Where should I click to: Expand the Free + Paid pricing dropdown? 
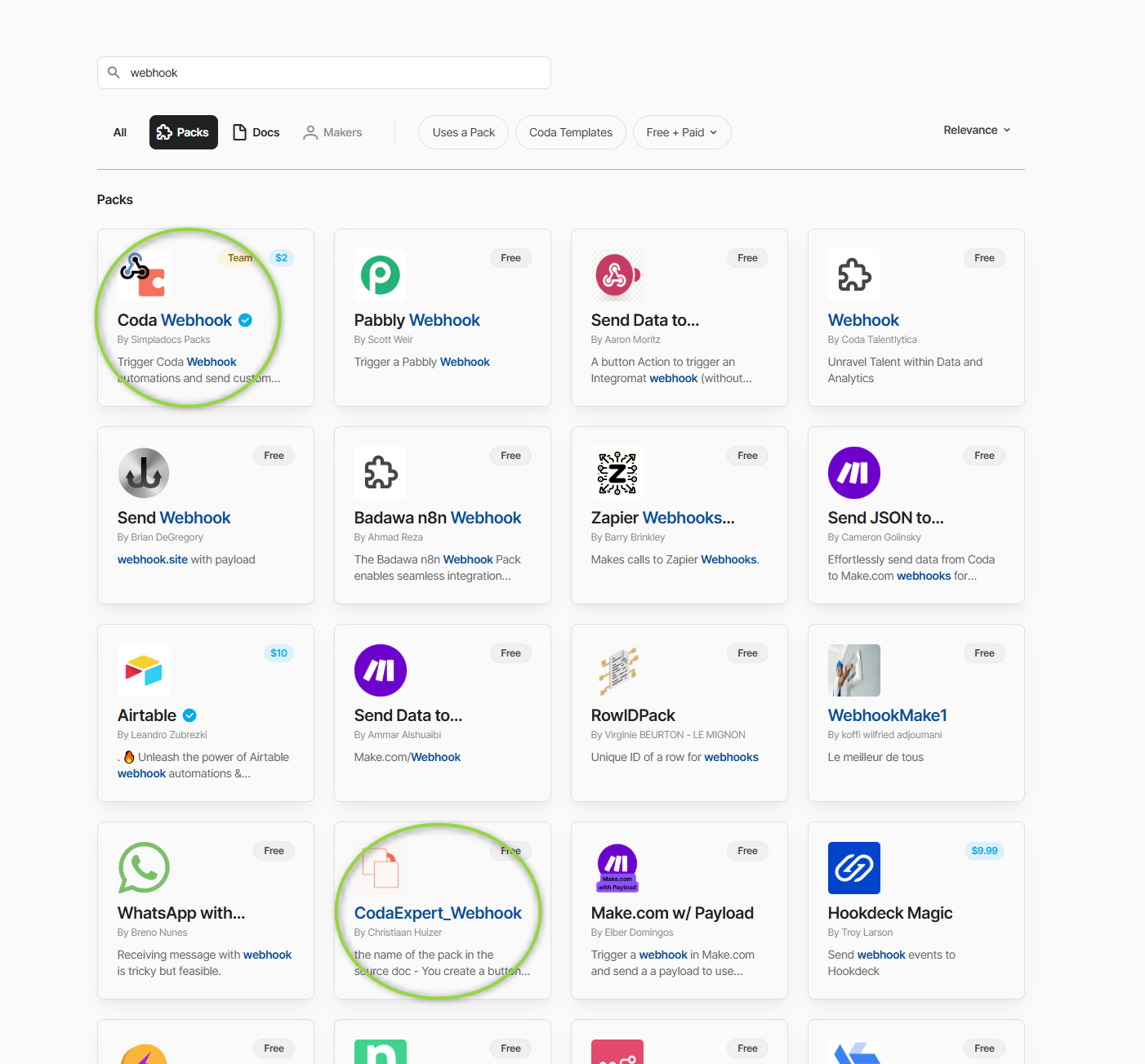(x=682, y=132)
